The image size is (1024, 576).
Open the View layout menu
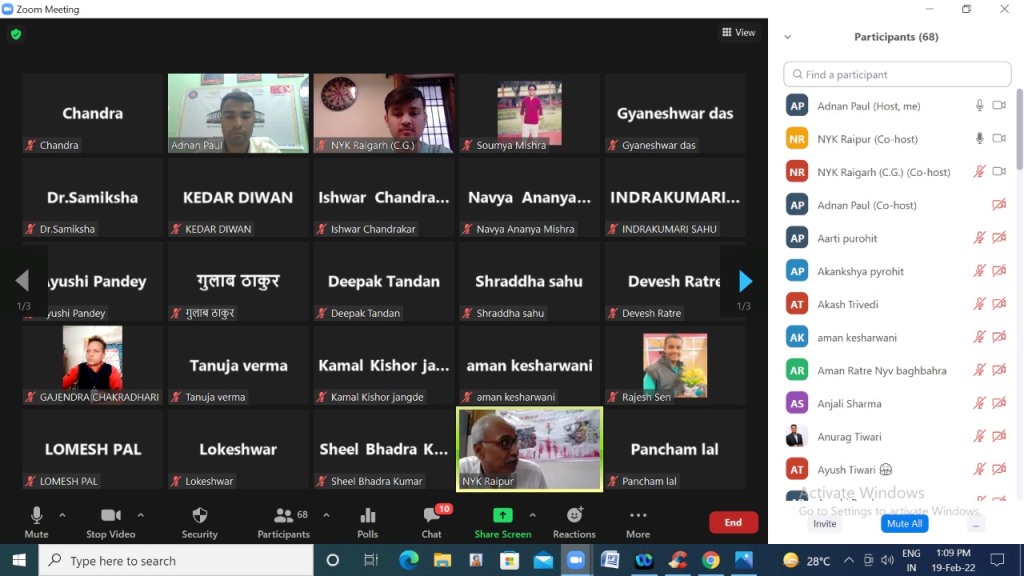click(739, 33)
